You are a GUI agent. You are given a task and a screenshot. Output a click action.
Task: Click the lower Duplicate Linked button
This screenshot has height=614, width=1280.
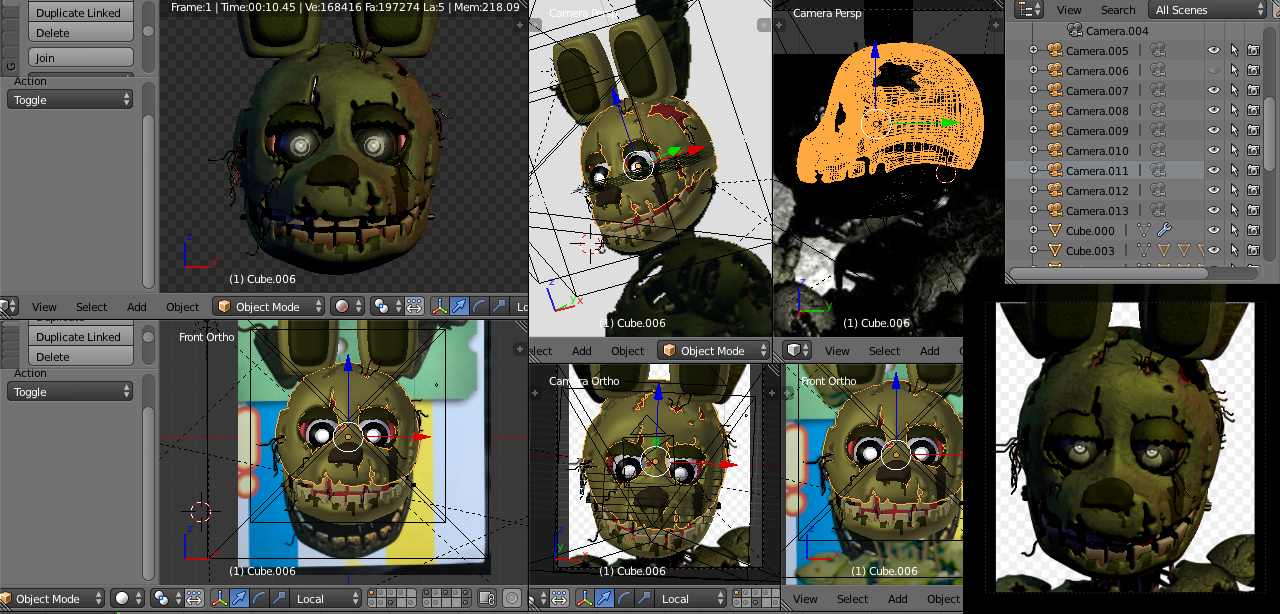coord(81,337)
